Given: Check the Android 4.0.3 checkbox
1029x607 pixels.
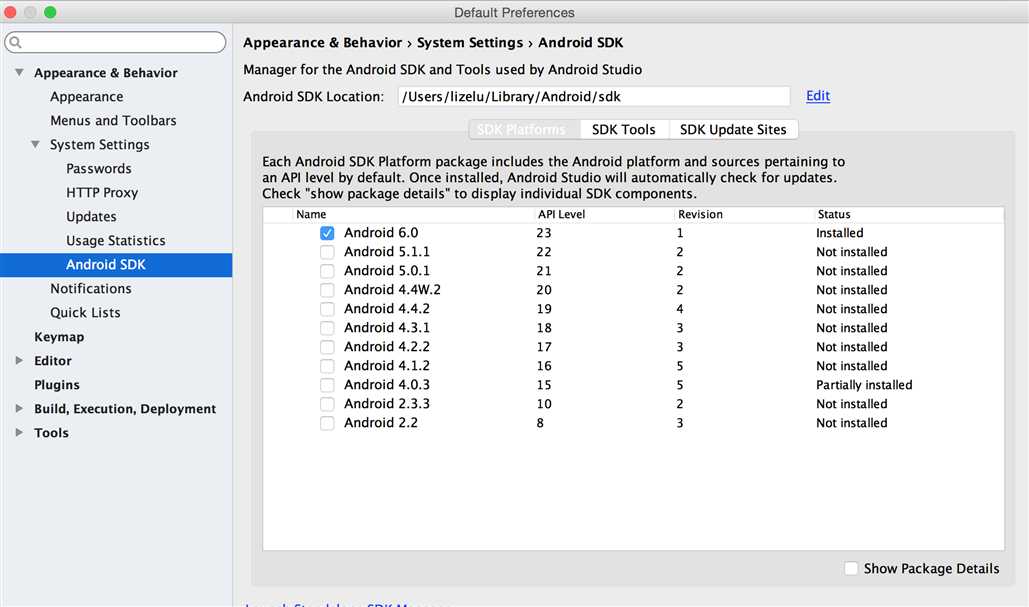Looking at the screenshot, I should (x=327, y=385).
